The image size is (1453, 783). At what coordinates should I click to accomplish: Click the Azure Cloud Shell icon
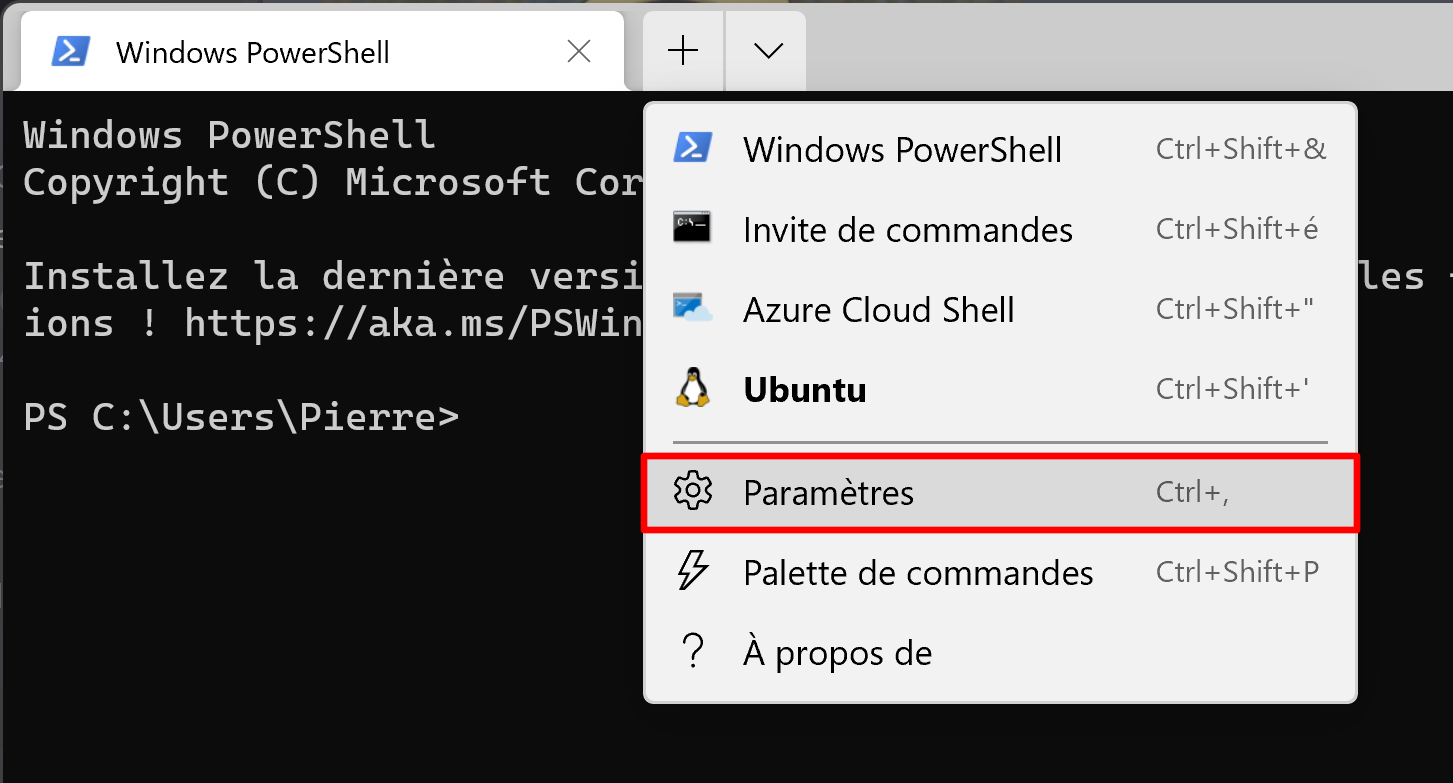point(693,308)
